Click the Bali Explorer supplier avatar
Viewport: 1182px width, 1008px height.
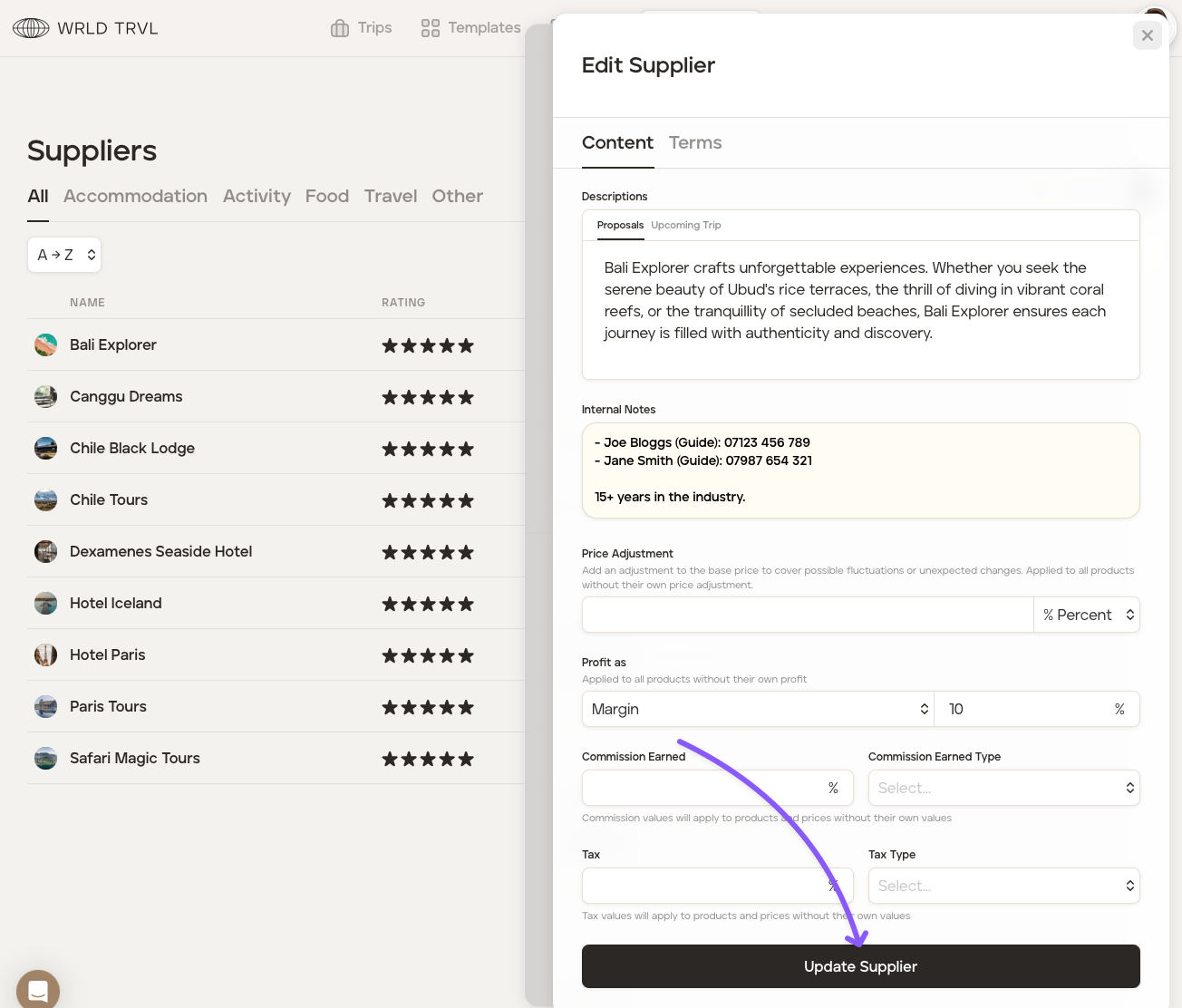[x=45, y=344]
